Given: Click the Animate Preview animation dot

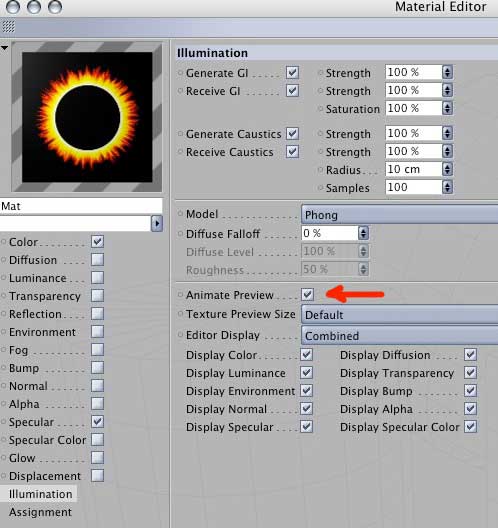Looking at the screenshot, I should pos(180,295).
